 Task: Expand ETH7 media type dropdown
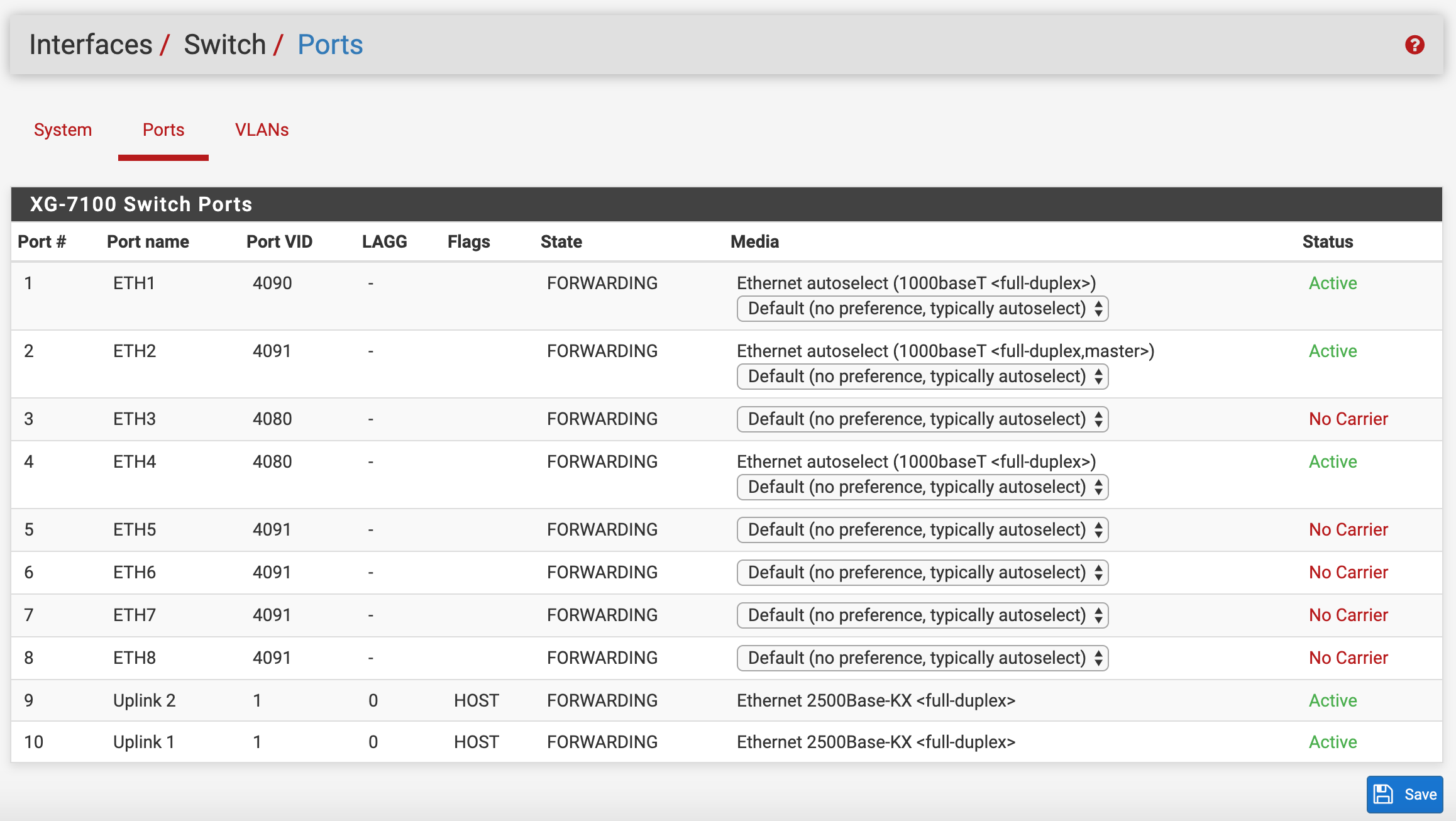point(922,615)
